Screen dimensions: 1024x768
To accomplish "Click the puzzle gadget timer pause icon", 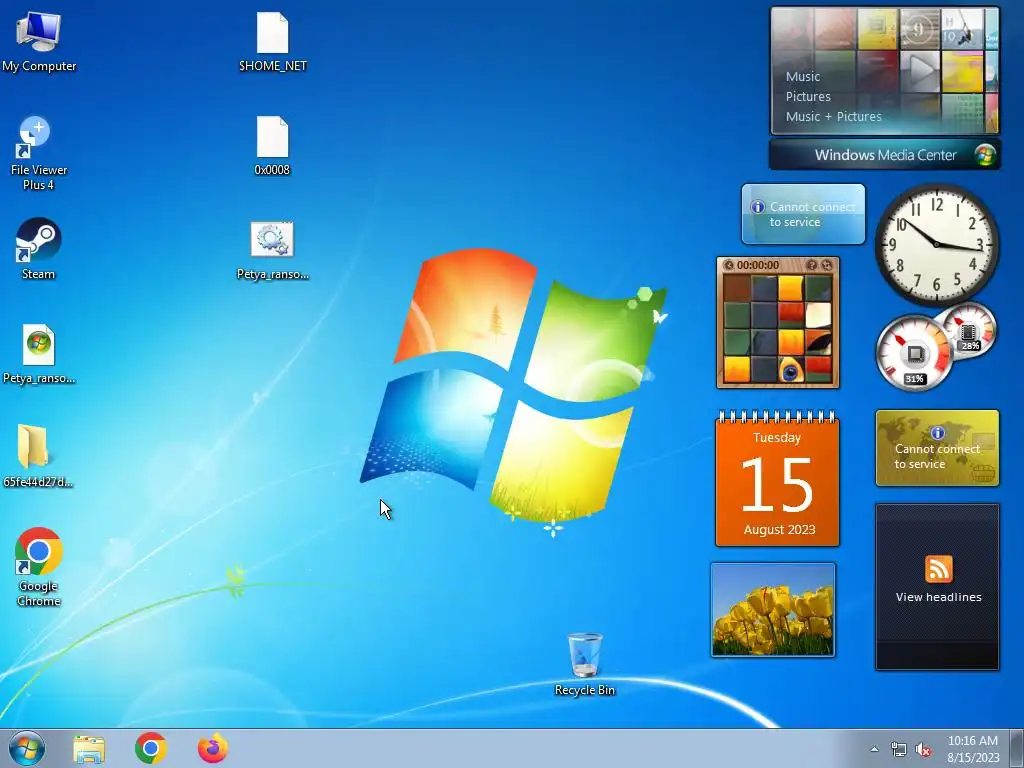I will pos(728,265).
